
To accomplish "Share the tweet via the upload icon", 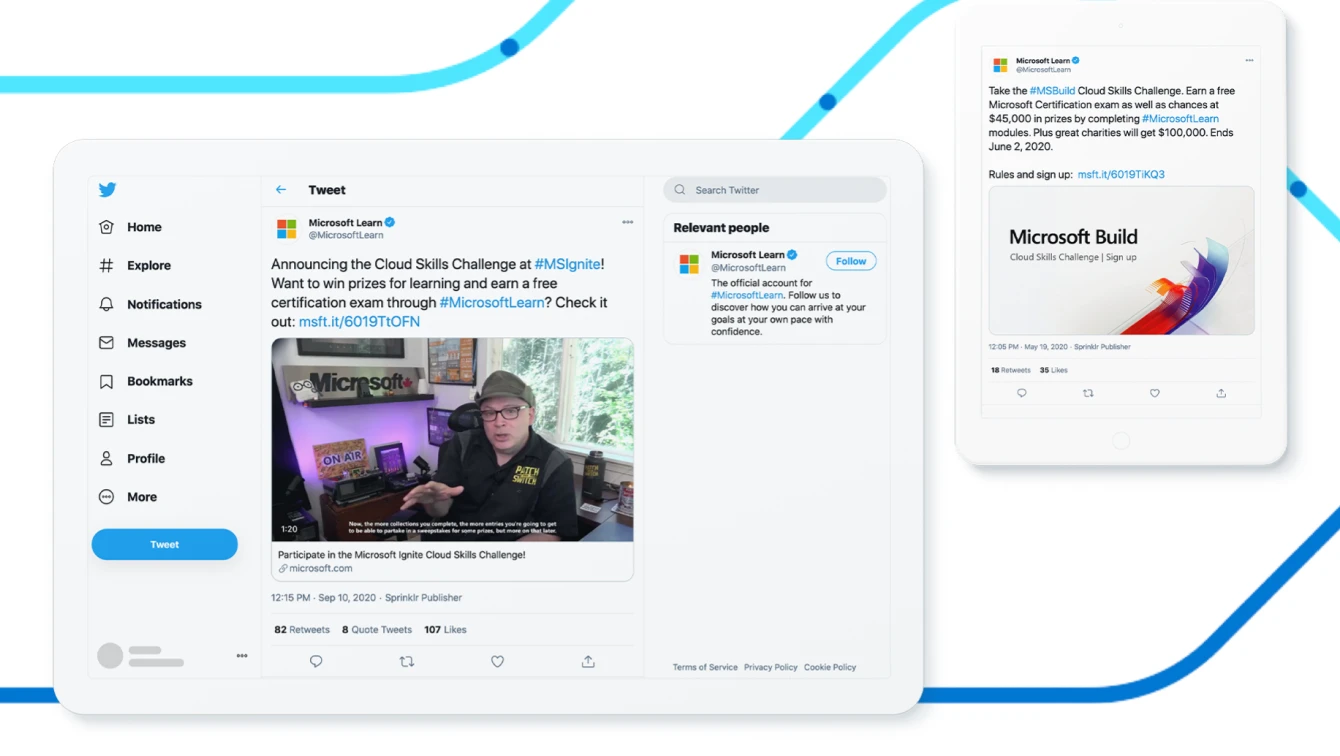I will (x=588, y=661).
